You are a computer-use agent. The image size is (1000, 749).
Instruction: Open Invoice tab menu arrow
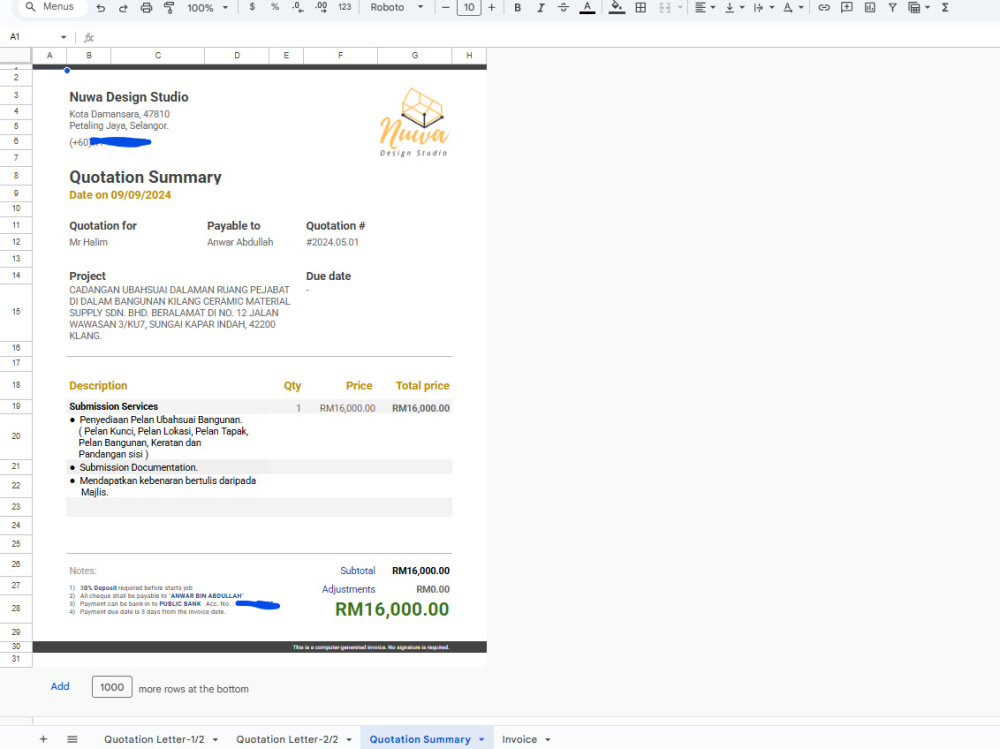pos(548,739)
